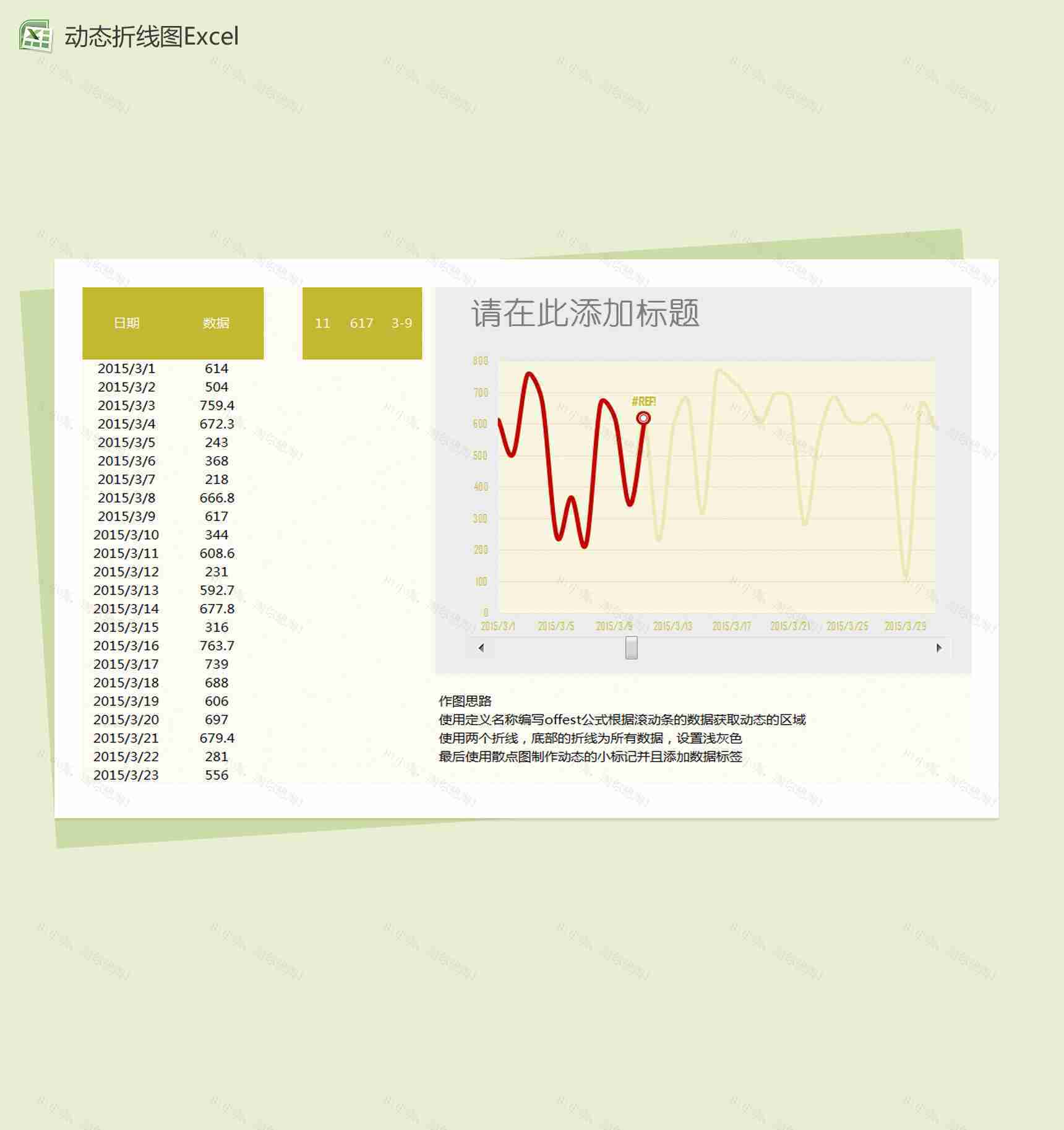
Task: Click the left arrow of the chart scrollbar
Action: (x=480, y=647)
